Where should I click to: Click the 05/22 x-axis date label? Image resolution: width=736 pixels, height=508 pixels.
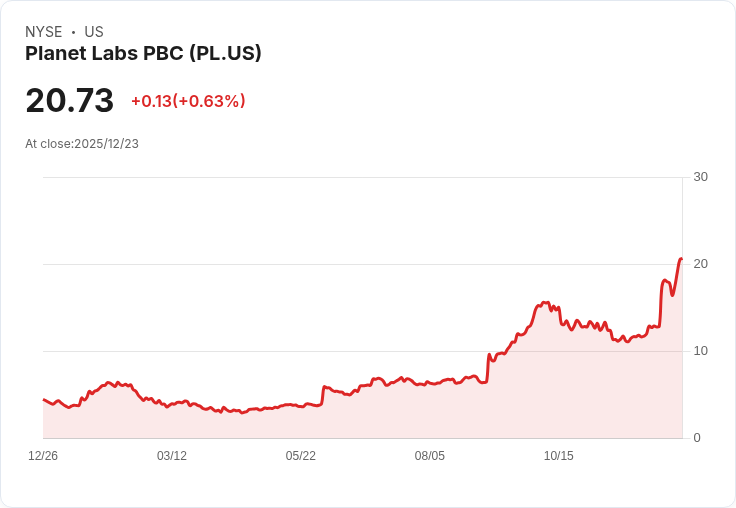tap(300, 456)
